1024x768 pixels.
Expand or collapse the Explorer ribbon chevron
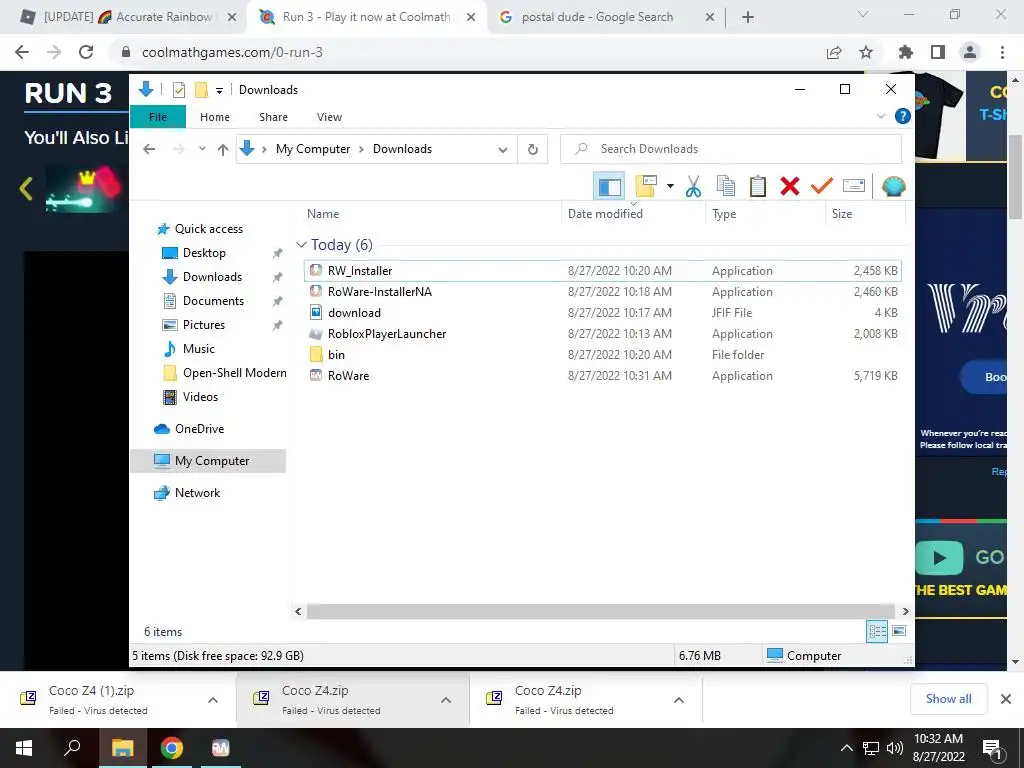[880, 116]
